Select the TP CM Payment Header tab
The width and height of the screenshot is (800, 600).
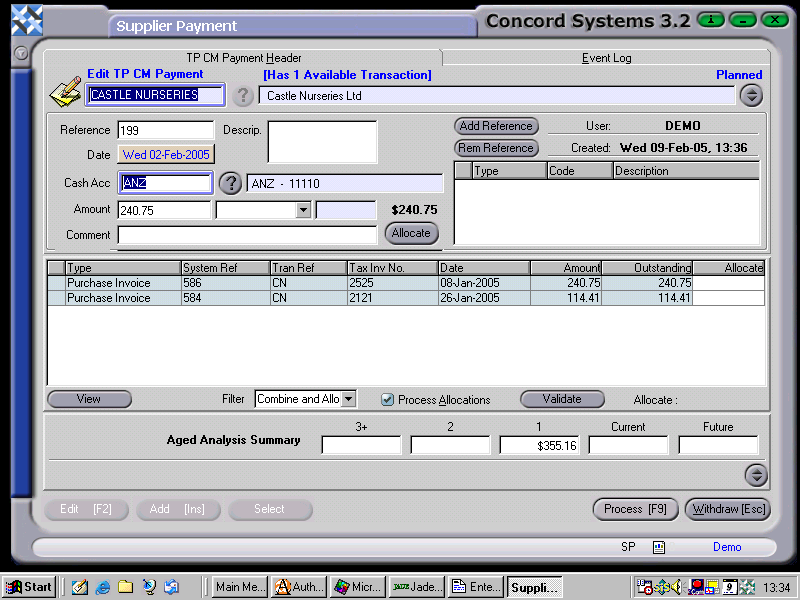point(242,58)
